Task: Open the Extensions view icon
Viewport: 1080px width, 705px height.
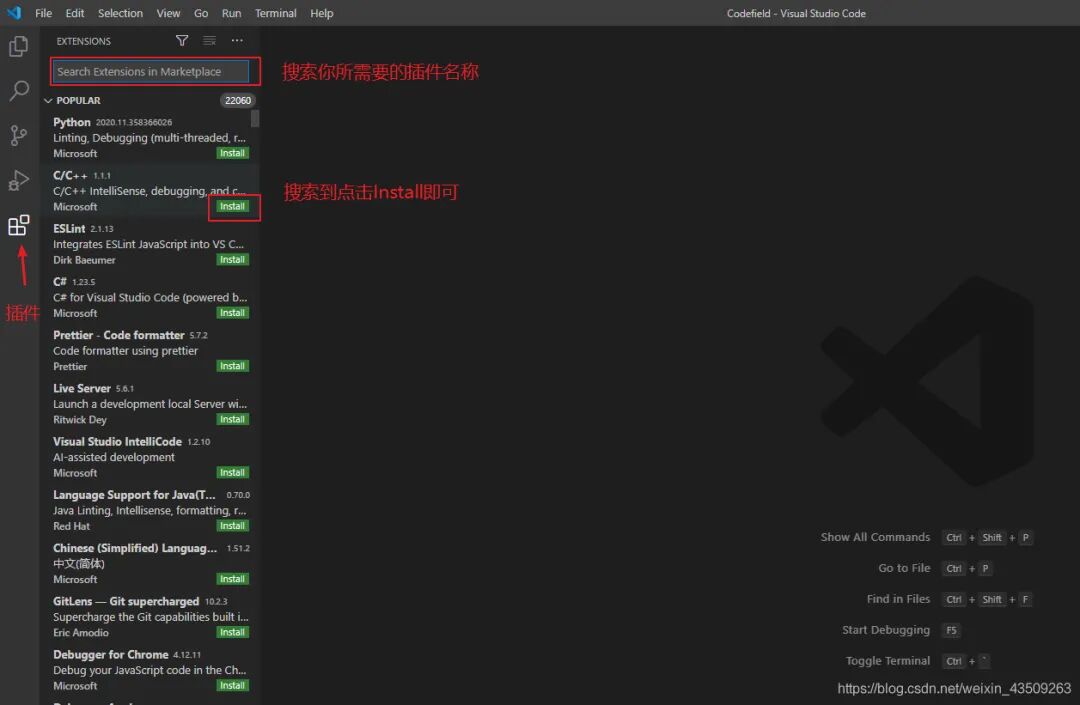Action: click(19, 225)
